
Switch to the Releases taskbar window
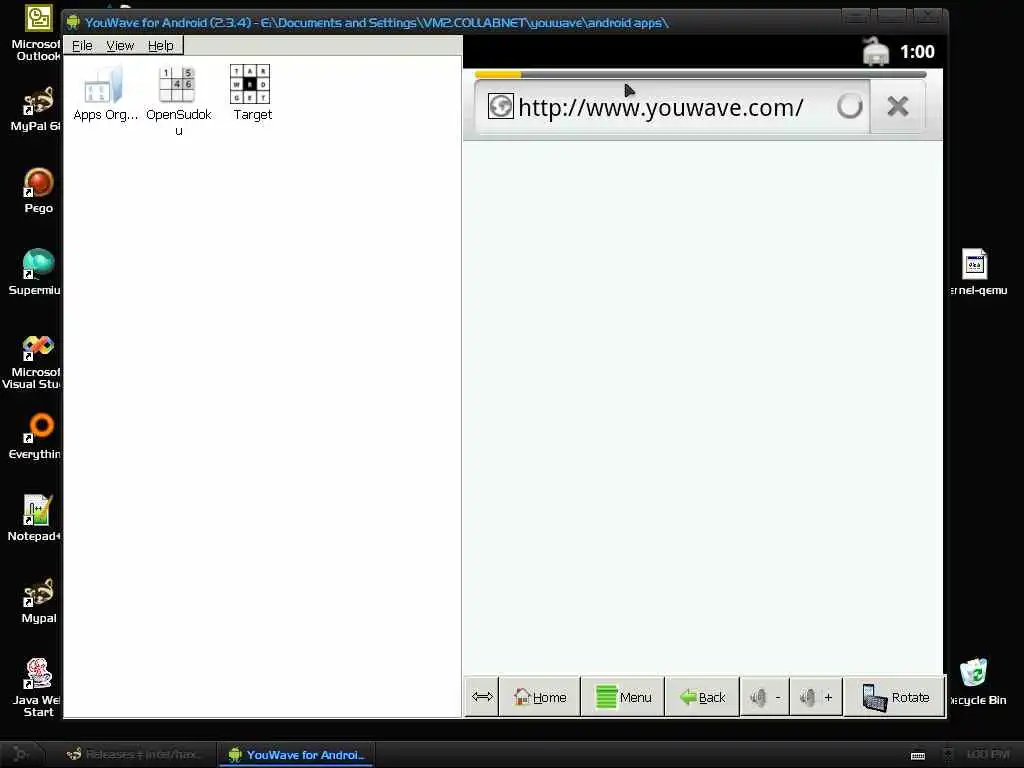[x=135, y=754]
